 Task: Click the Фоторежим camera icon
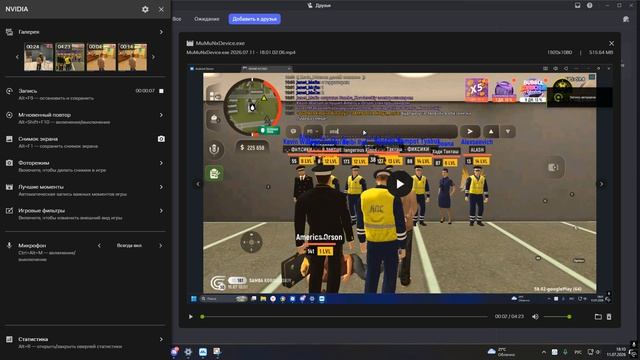tap(9, 163)
